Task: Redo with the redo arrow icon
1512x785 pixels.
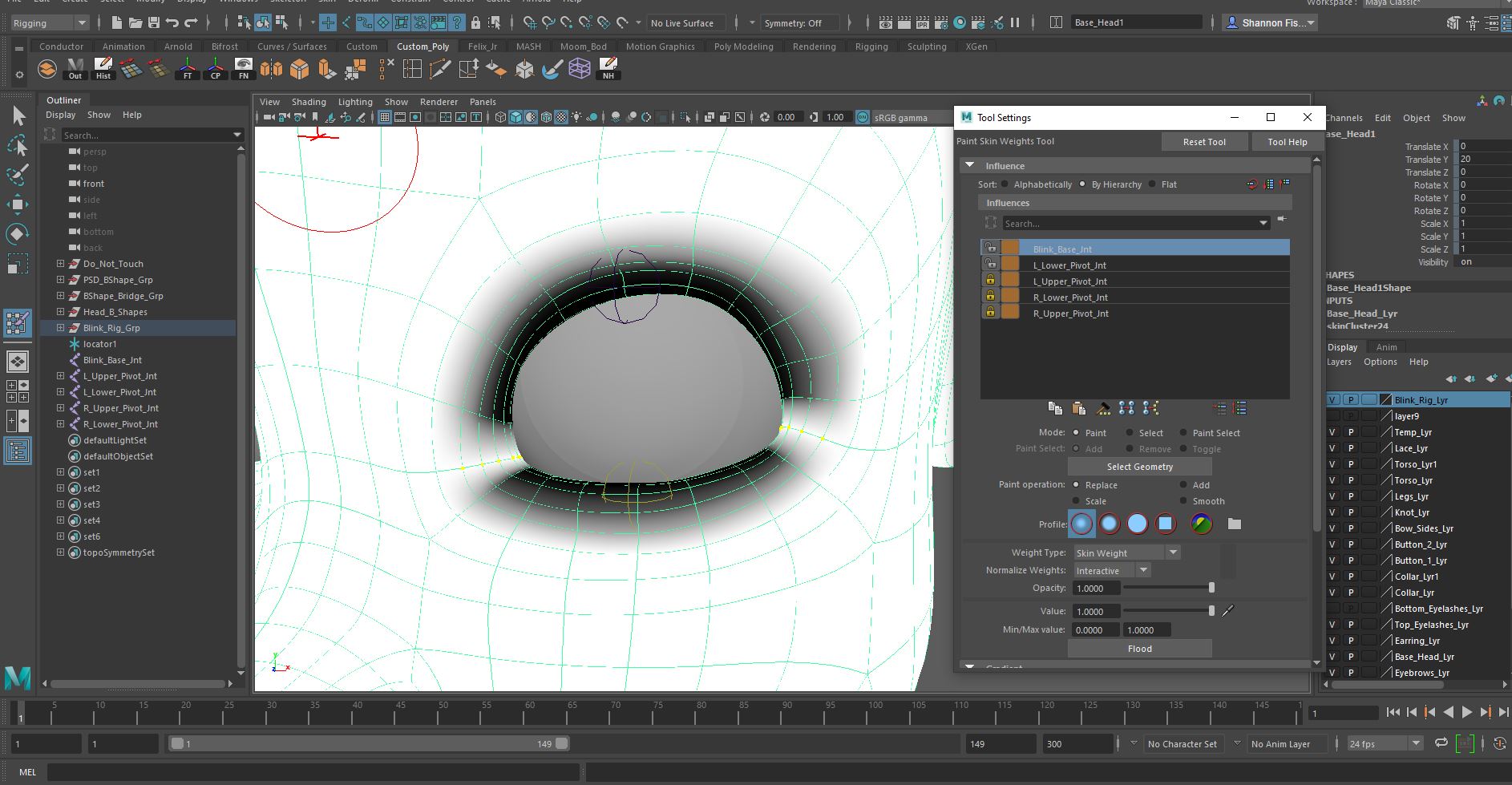Action: [x=191, y=23]
